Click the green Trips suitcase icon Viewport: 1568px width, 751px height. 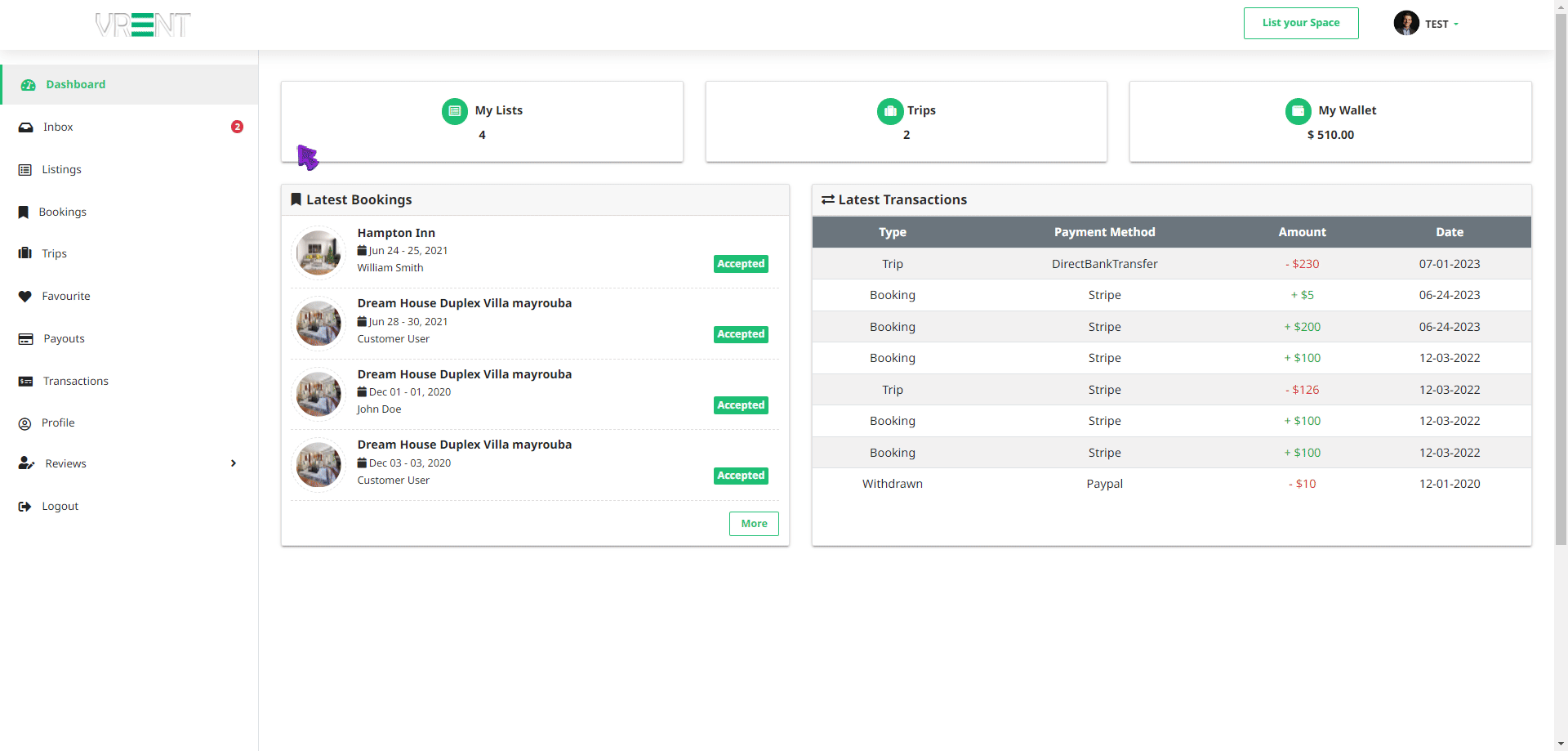coord(889,111)
